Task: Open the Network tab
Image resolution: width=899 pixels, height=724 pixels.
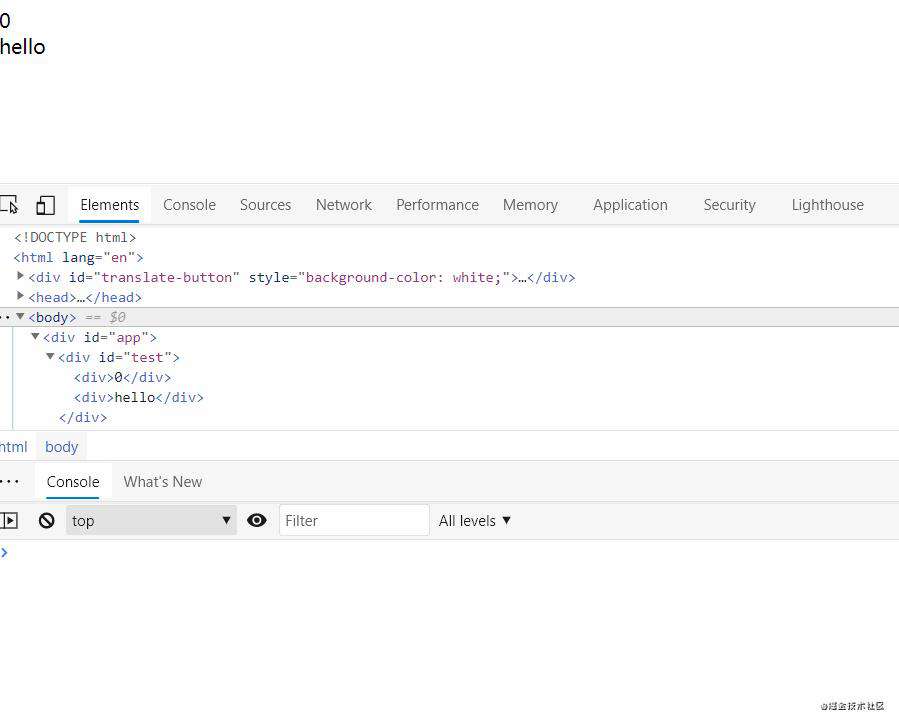Action: tap(343, 205)
